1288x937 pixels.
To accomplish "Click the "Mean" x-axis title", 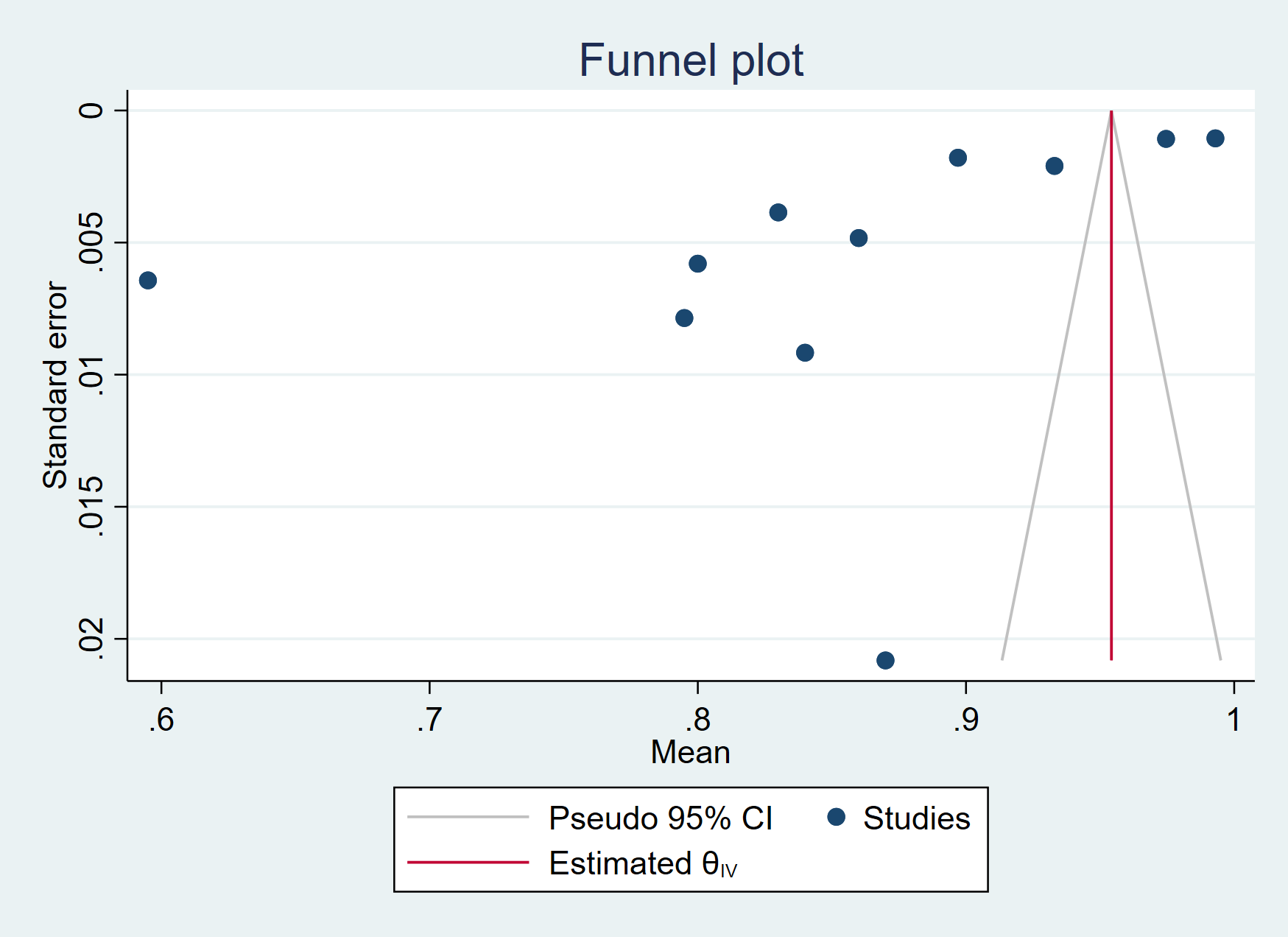I will click(x=690, y=752).
